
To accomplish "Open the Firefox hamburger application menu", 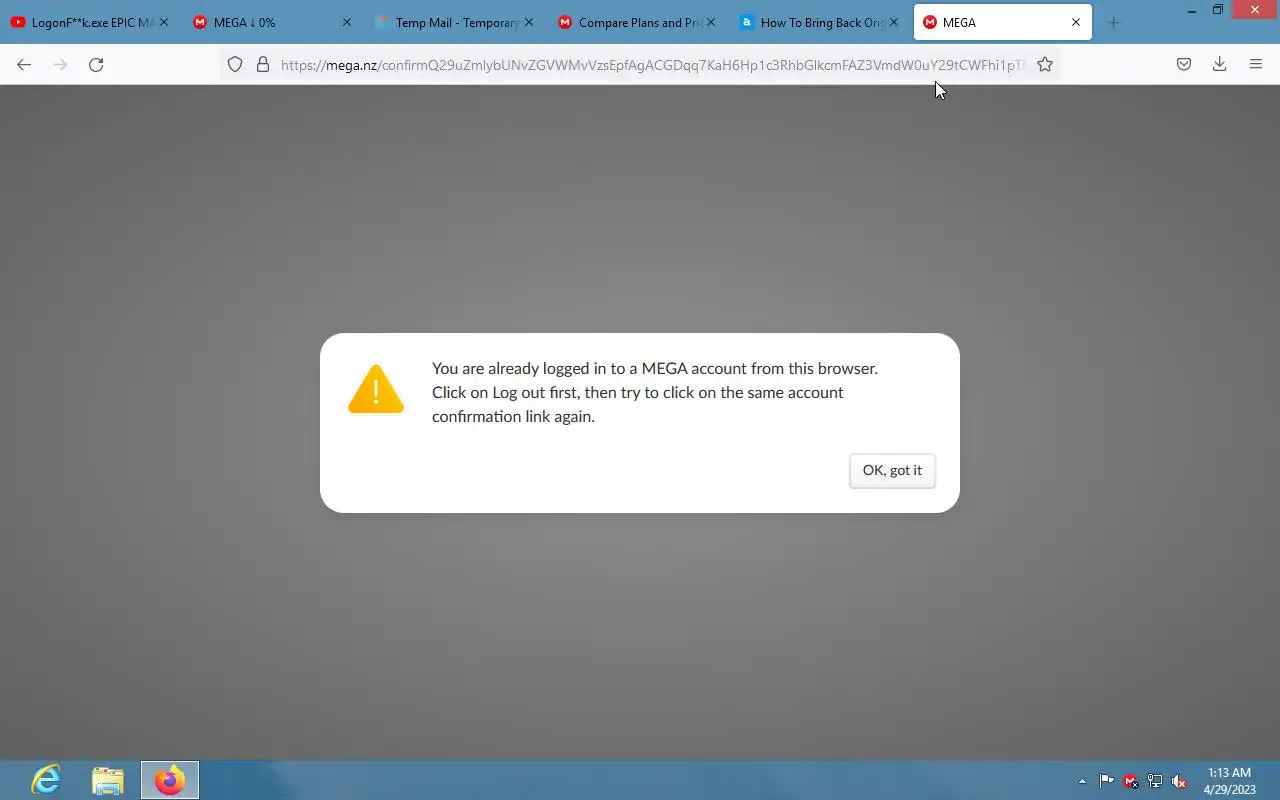I will 1256,64.
